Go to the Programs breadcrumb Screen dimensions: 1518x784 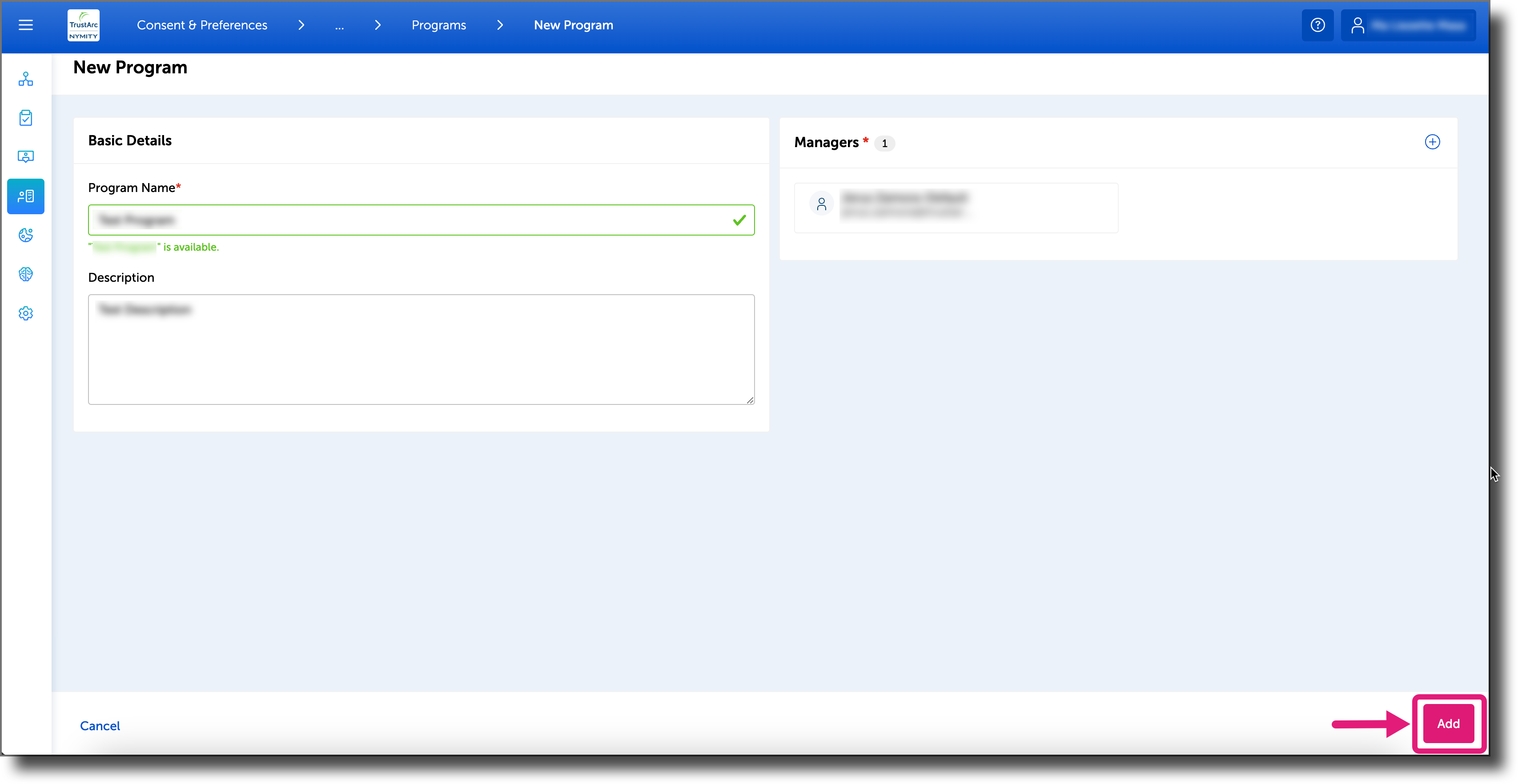pyautogui.click(x=438, y=25)
